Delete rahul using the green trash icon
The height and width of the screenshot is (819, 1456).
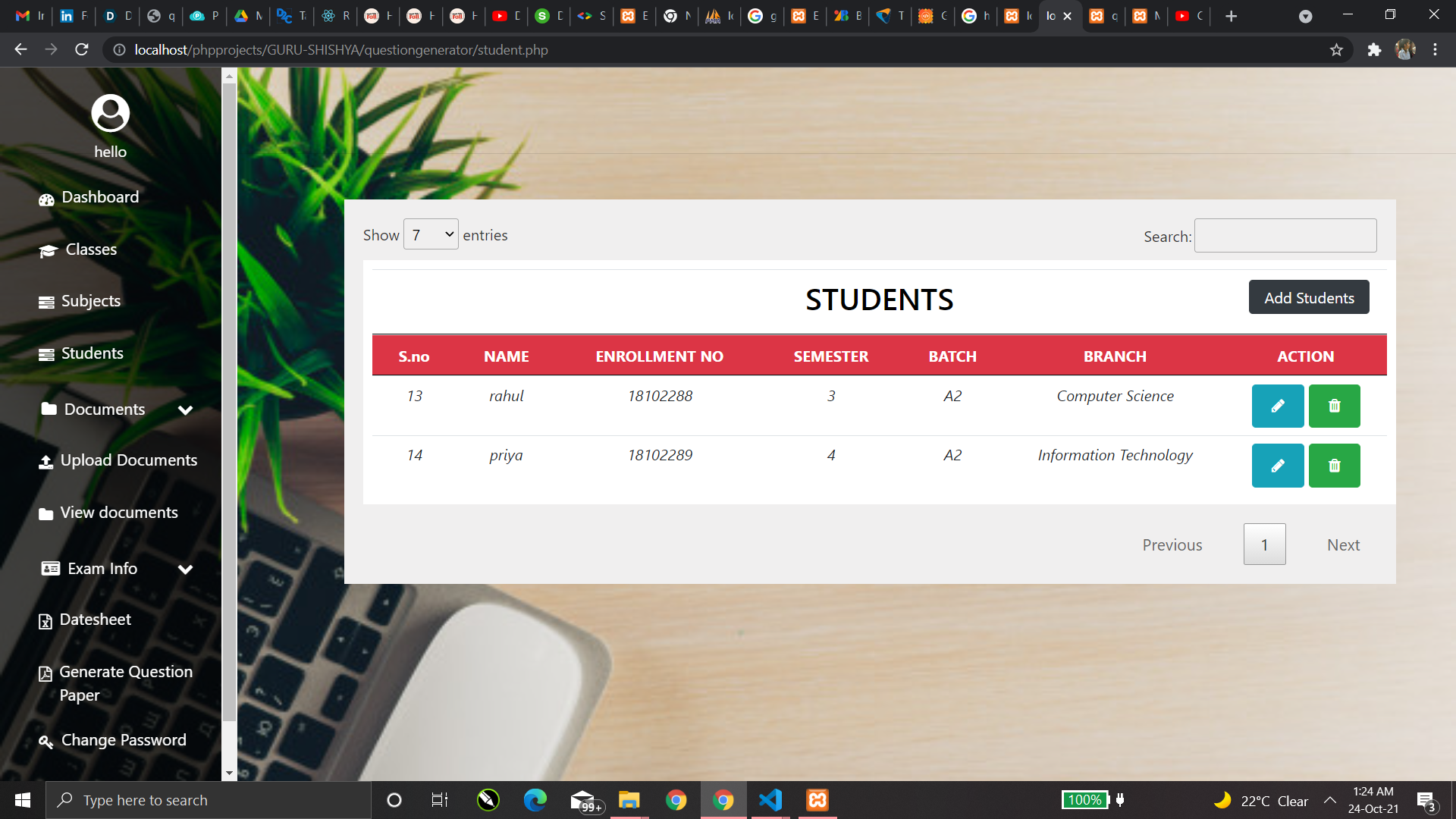(1334, 406)
